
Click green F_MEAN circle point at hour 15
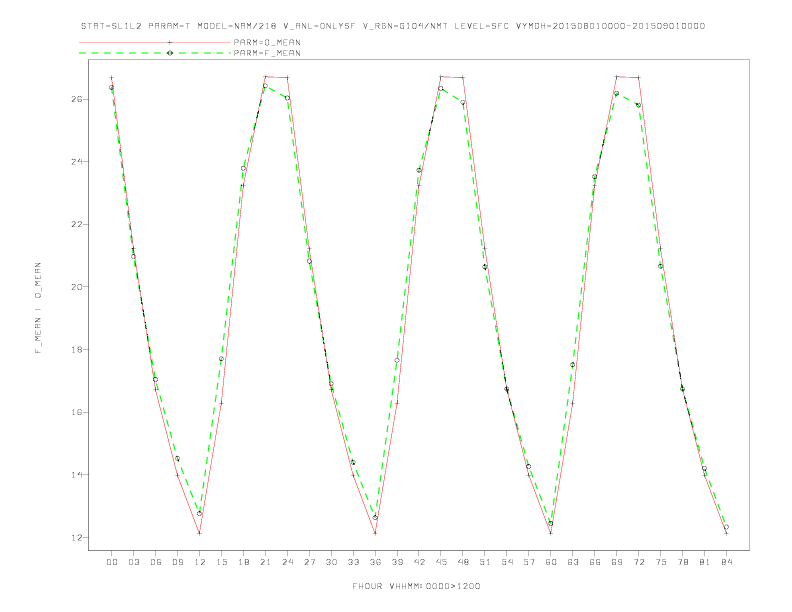[221, 359]
